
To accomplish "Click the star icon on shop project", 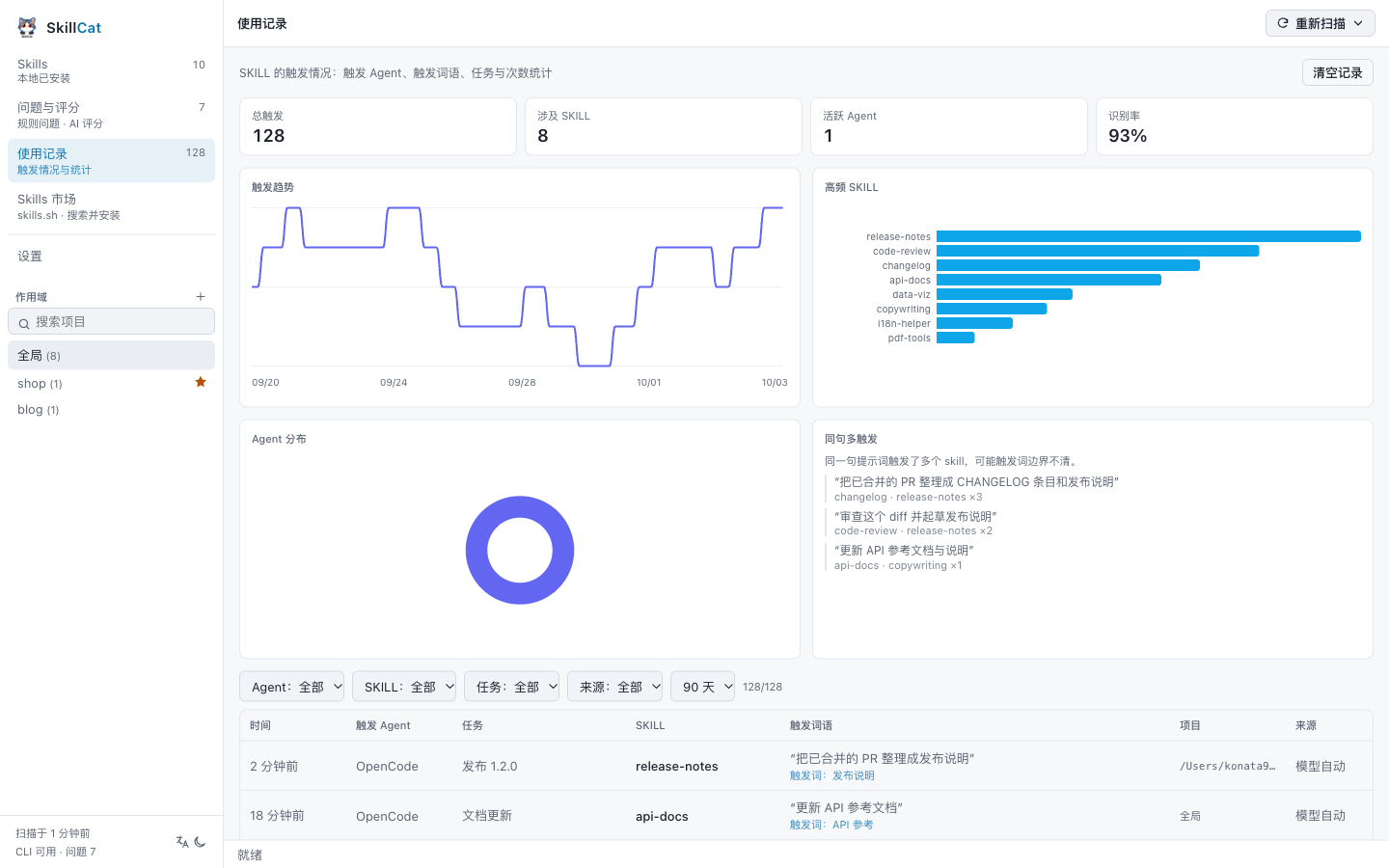I will tap(201, 382).
